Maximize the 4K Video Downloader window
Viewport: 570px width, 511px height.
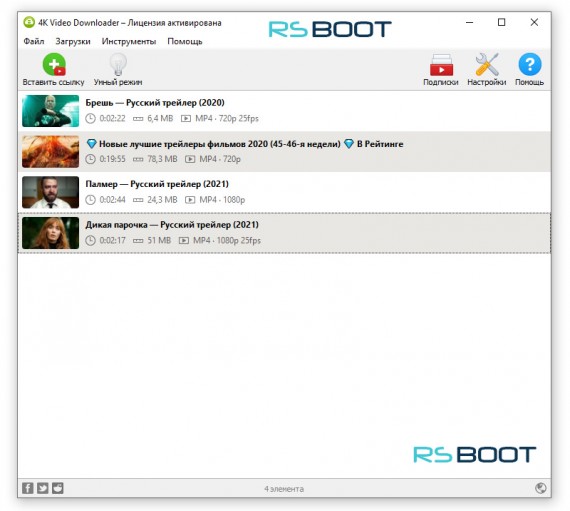click(x=502, y=23)
